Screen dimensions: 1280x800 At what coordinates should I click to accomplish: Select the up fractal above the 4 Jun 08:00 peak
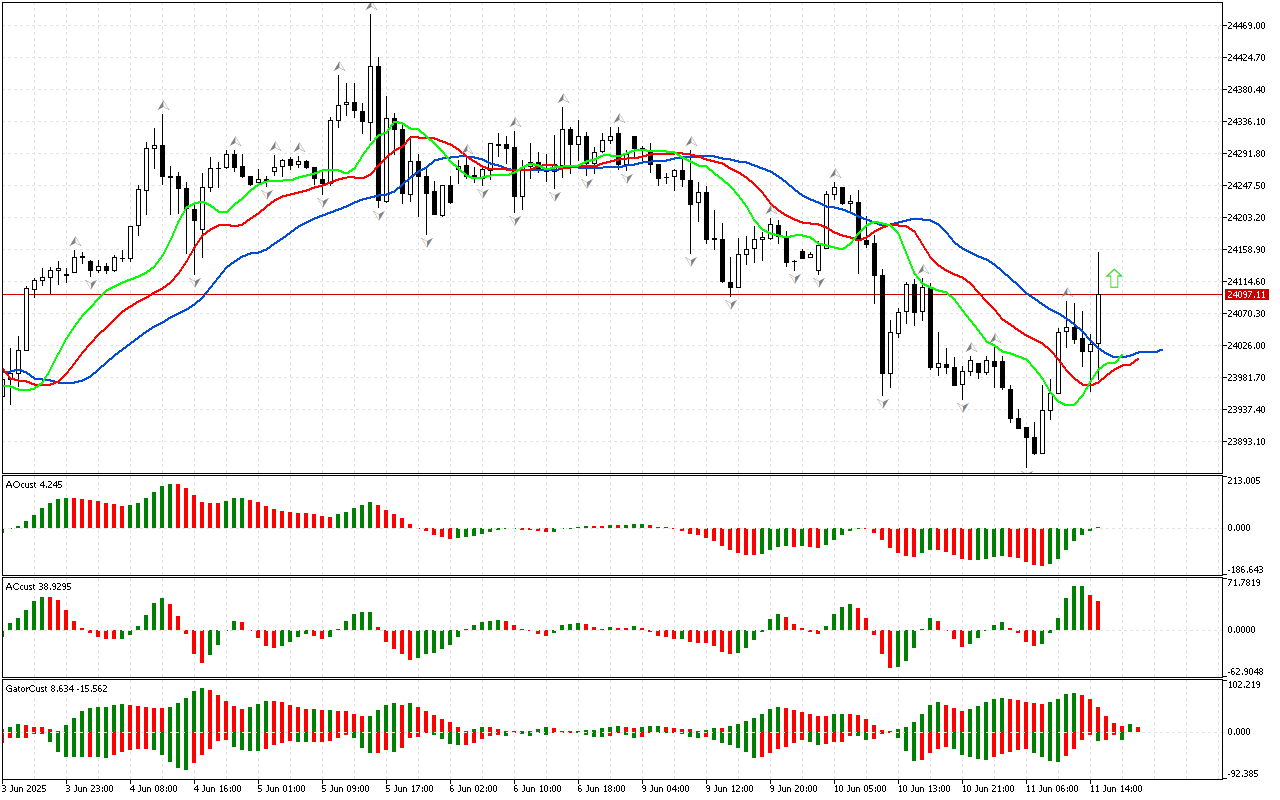[x=161, y=104]
